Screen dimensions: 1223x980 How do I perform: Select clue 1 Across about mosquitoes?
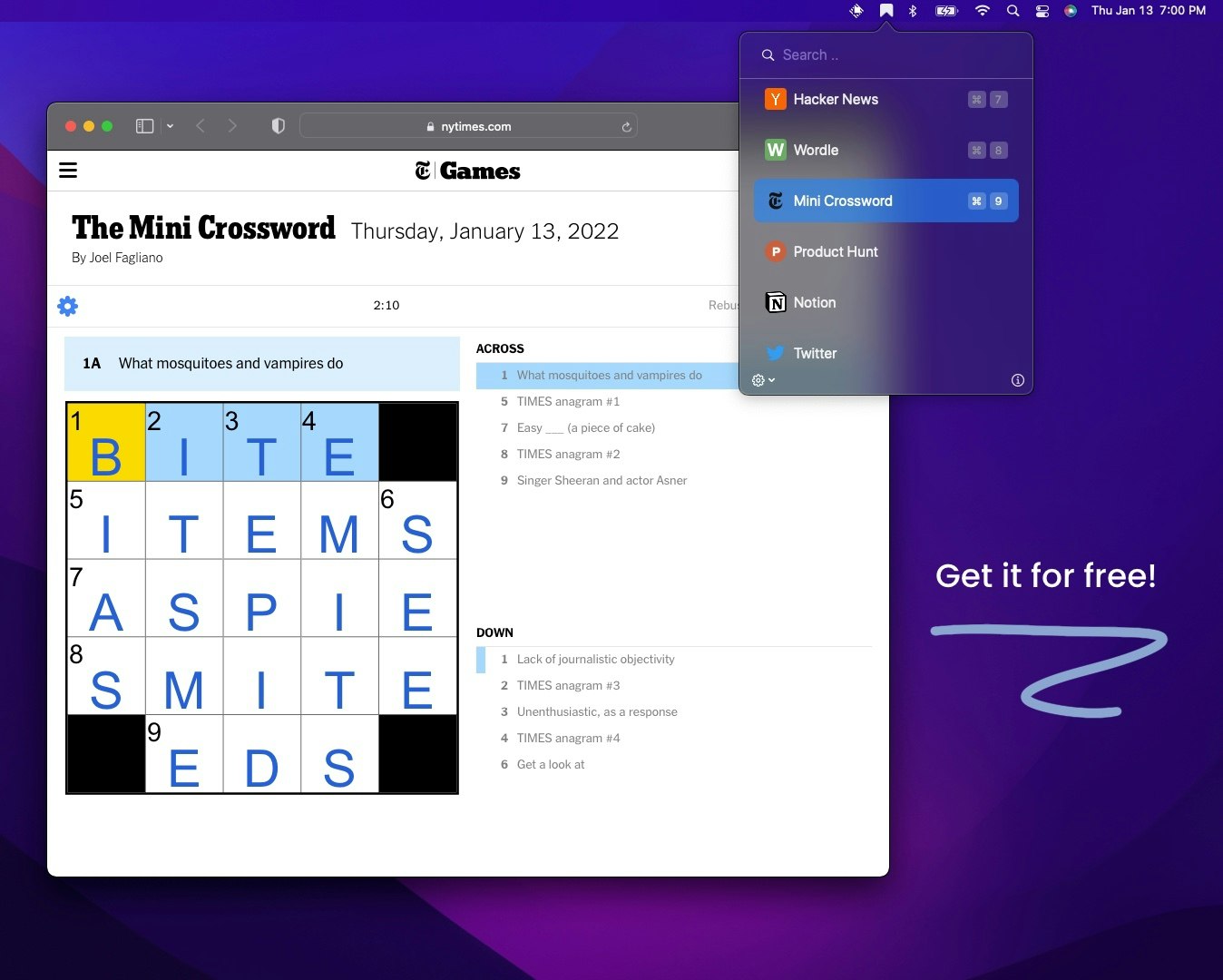[x=608, y=375]
